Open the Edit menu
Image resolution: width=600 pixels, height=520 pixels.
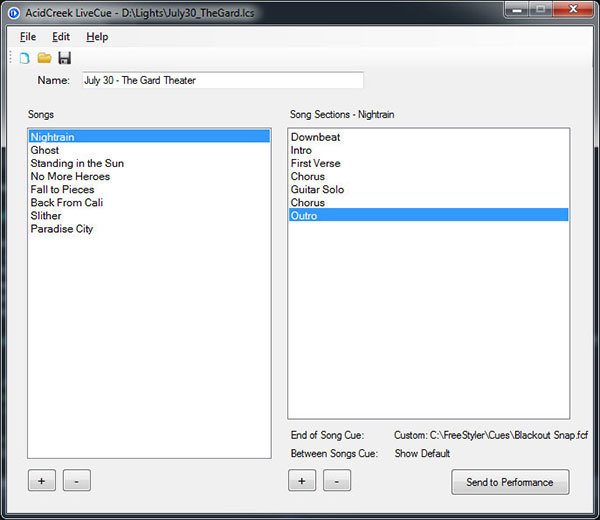61,37
